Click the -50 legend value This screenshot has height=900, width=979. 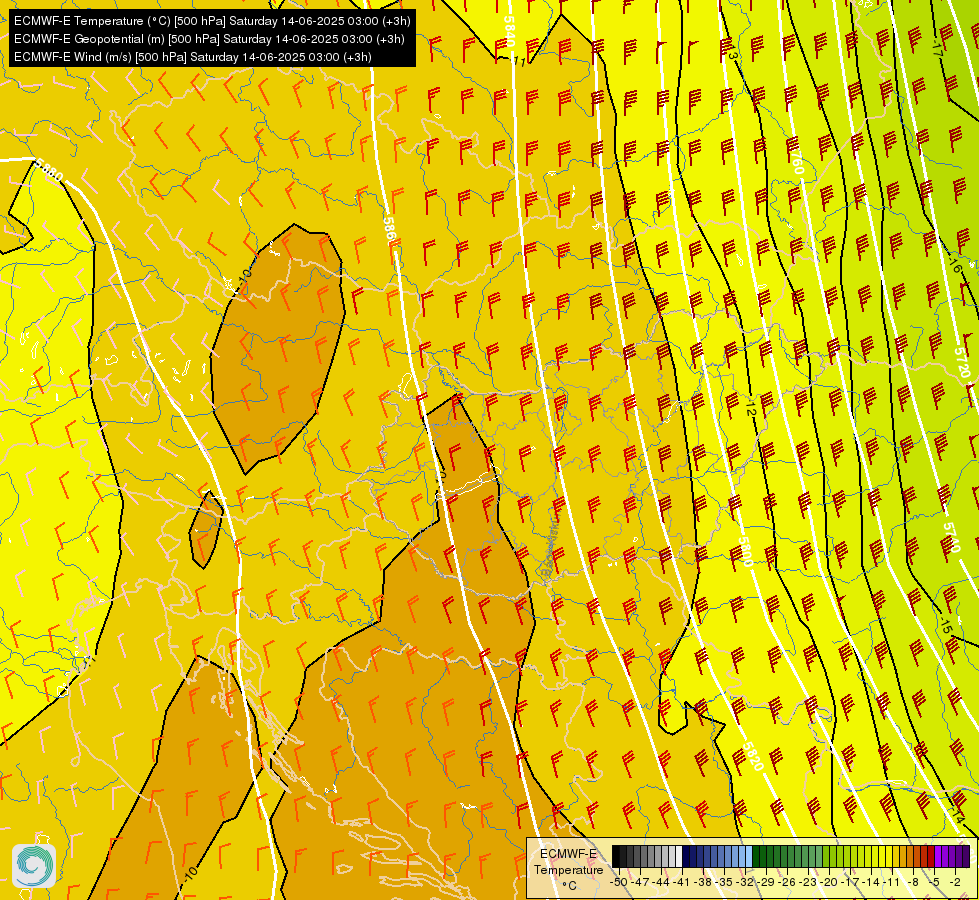pyautogui.click(x=619, y=882)
